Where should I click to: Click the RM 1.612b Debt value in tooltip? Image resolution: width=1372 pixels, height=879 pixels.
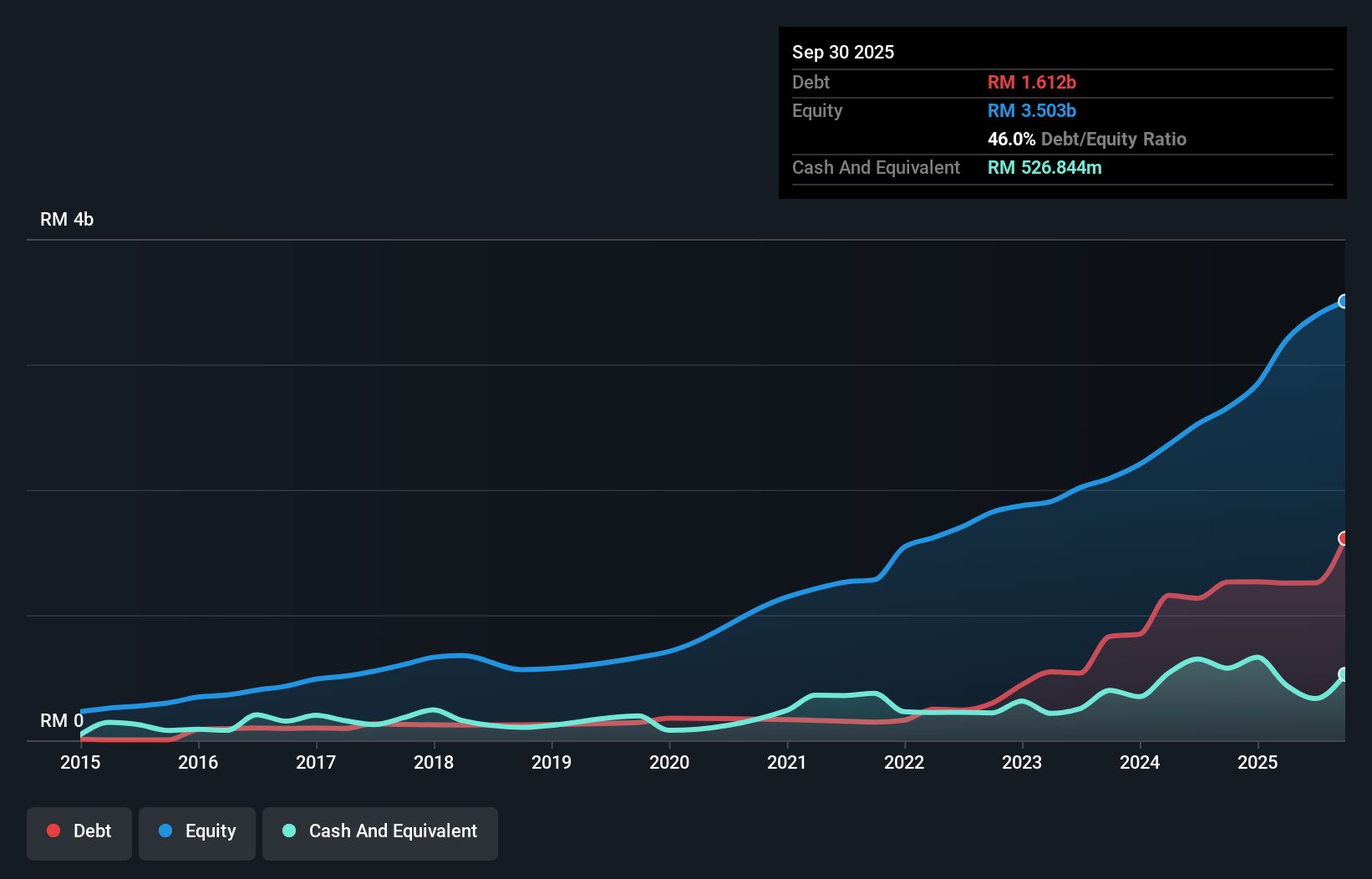(x=1032, y=82)
